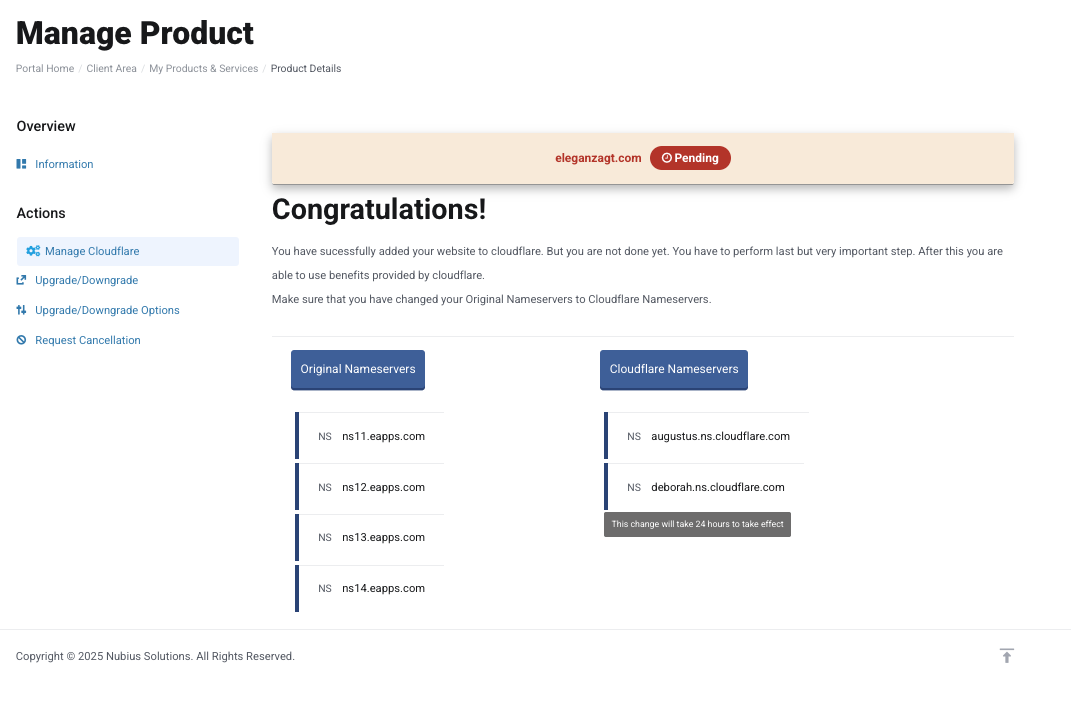Image resolution: width=1071 pixels, height=710 pixels.
Task: Click the Overview section heading
Action: click(46, 126)
